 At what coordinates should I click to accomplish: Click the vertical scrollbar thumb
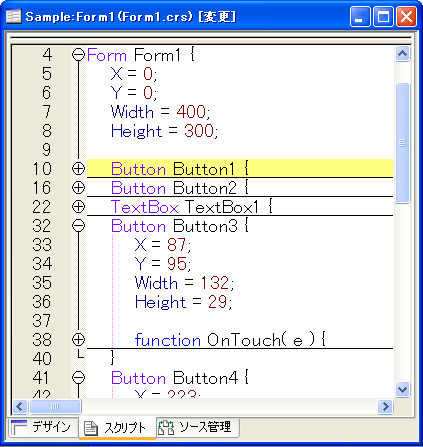point(402,143)
